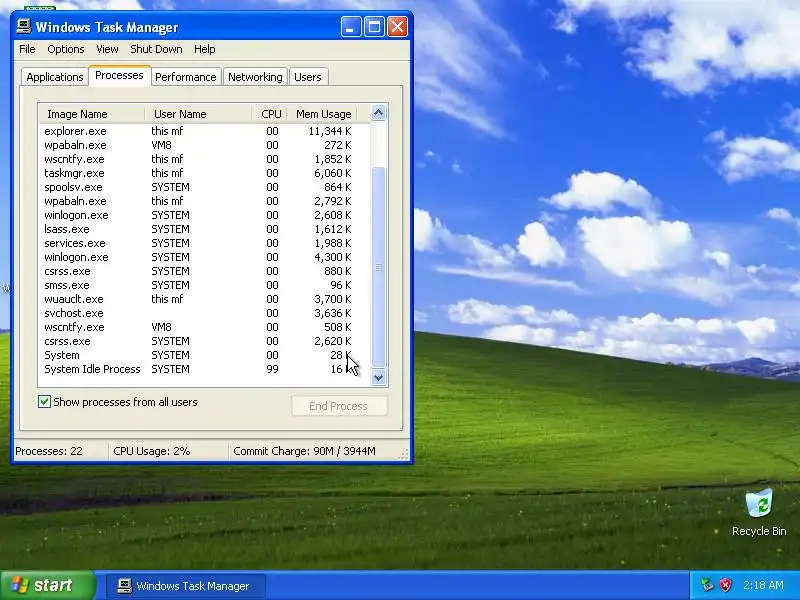
Task: Open the Start menu
Action: (47, 585)
